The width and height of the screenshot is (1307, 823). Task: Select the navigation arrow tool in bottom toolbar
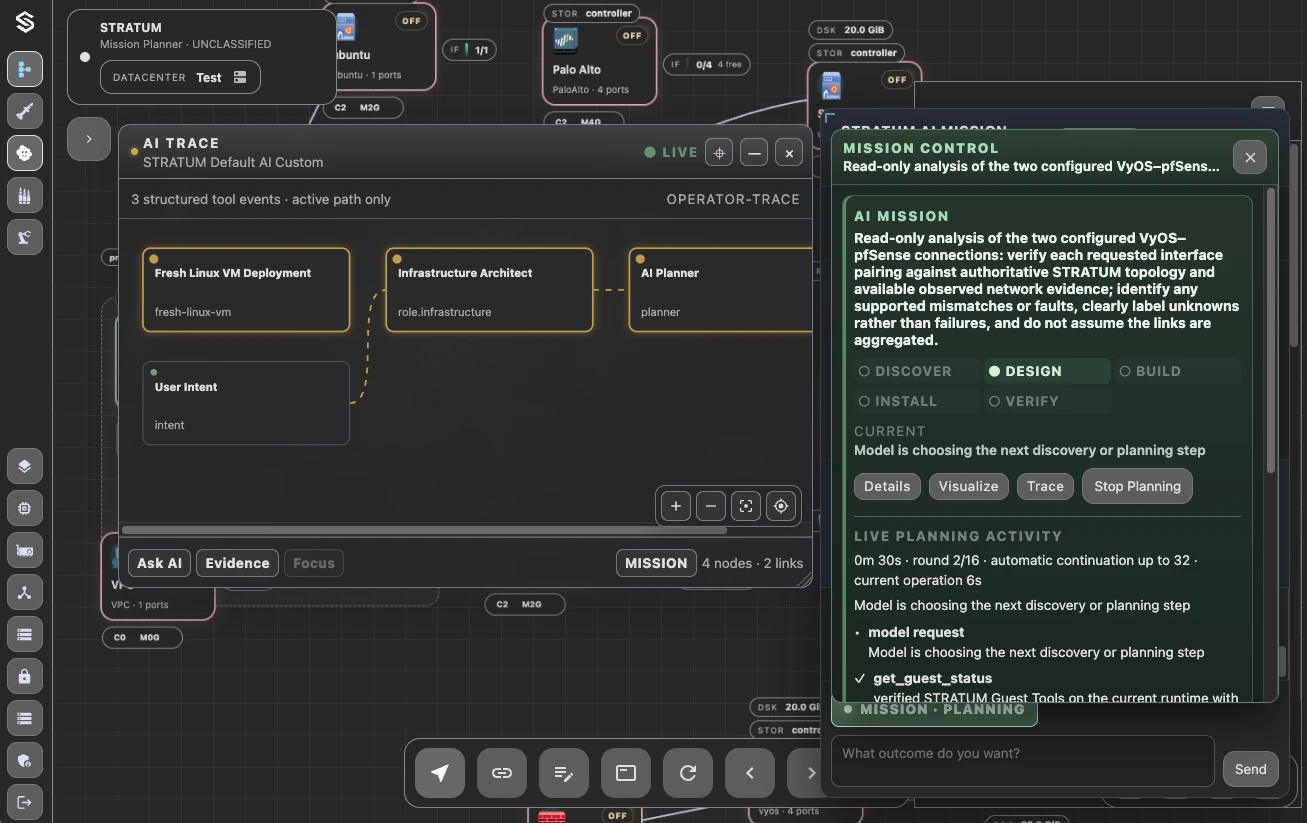click(x=440, y=772)
